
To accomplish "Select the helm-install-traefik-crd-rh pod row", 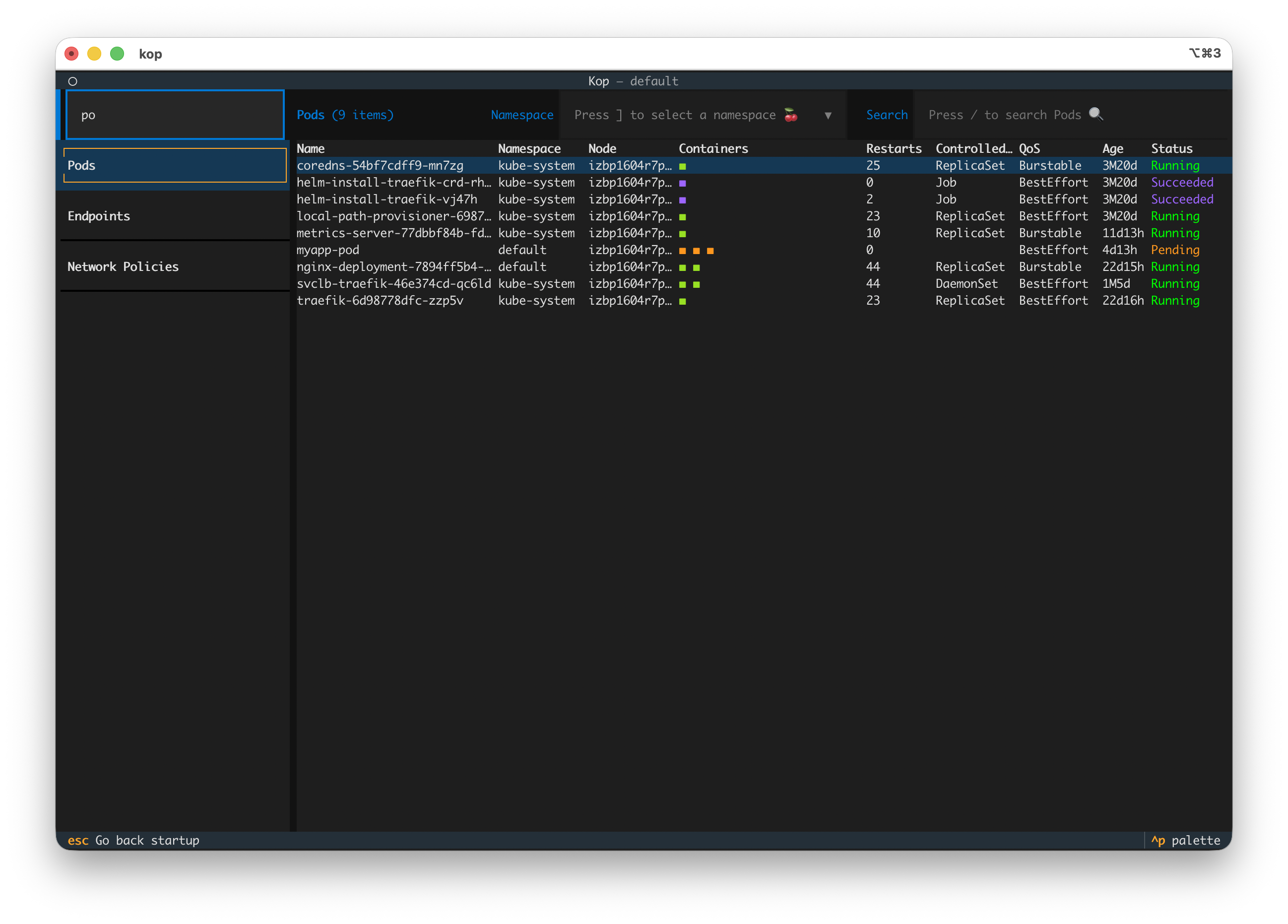I will coord(764,182).
